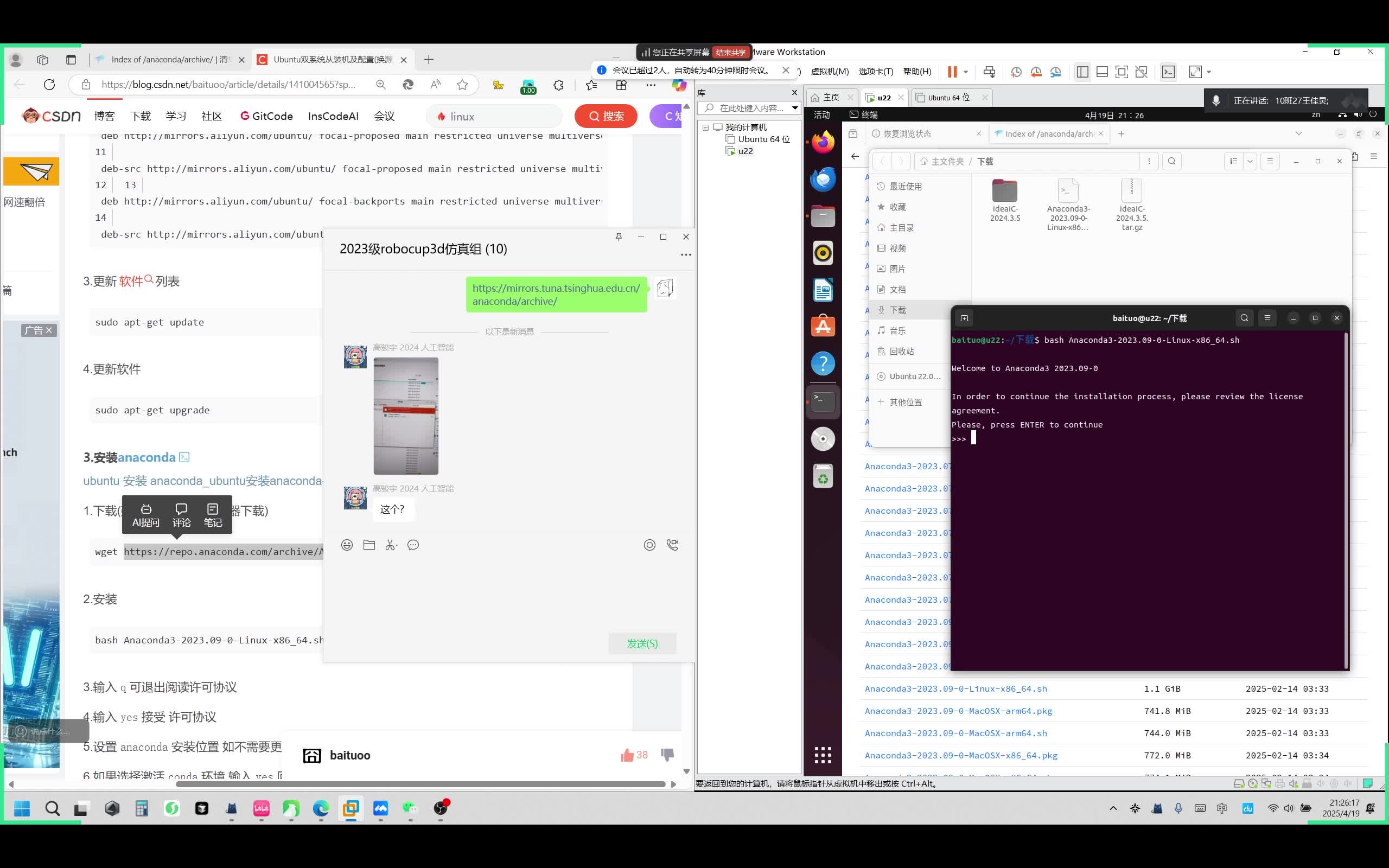Open Rhythmbox music player in dock
The width and height of the screenshot is (1389, 868).
click(823, 253)
